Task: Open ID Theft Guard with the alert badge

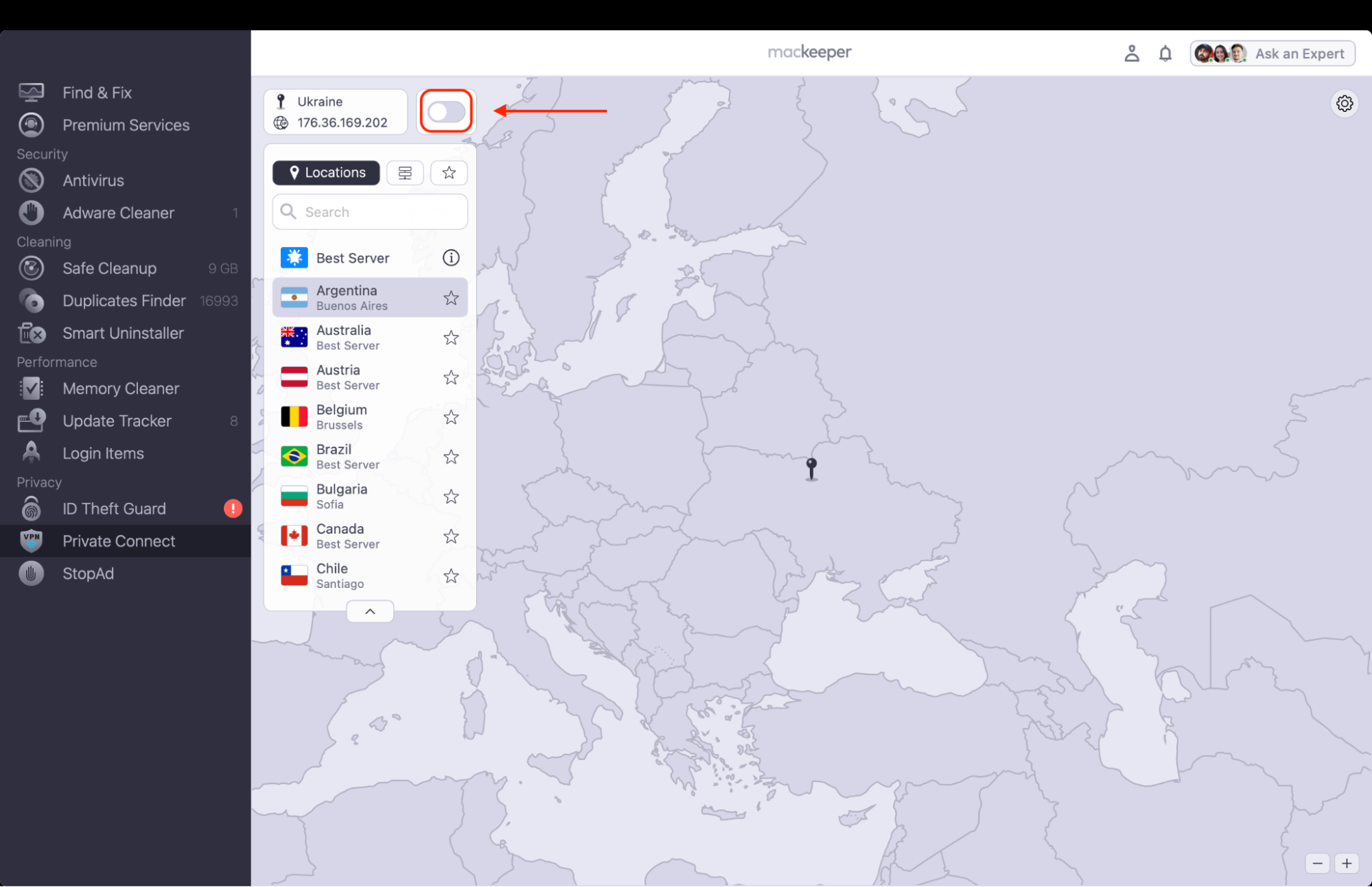Action: coord(114,508)
